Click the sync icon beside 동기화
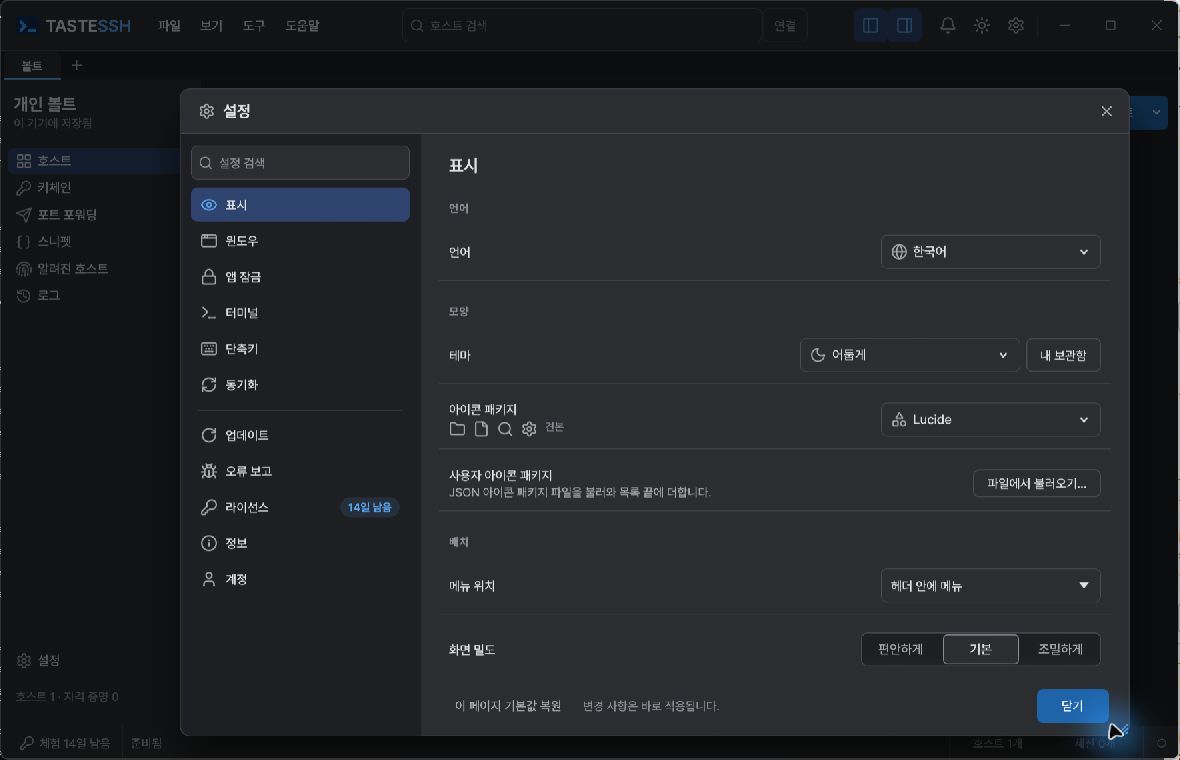1180x760 pixels. coord(208,385)
